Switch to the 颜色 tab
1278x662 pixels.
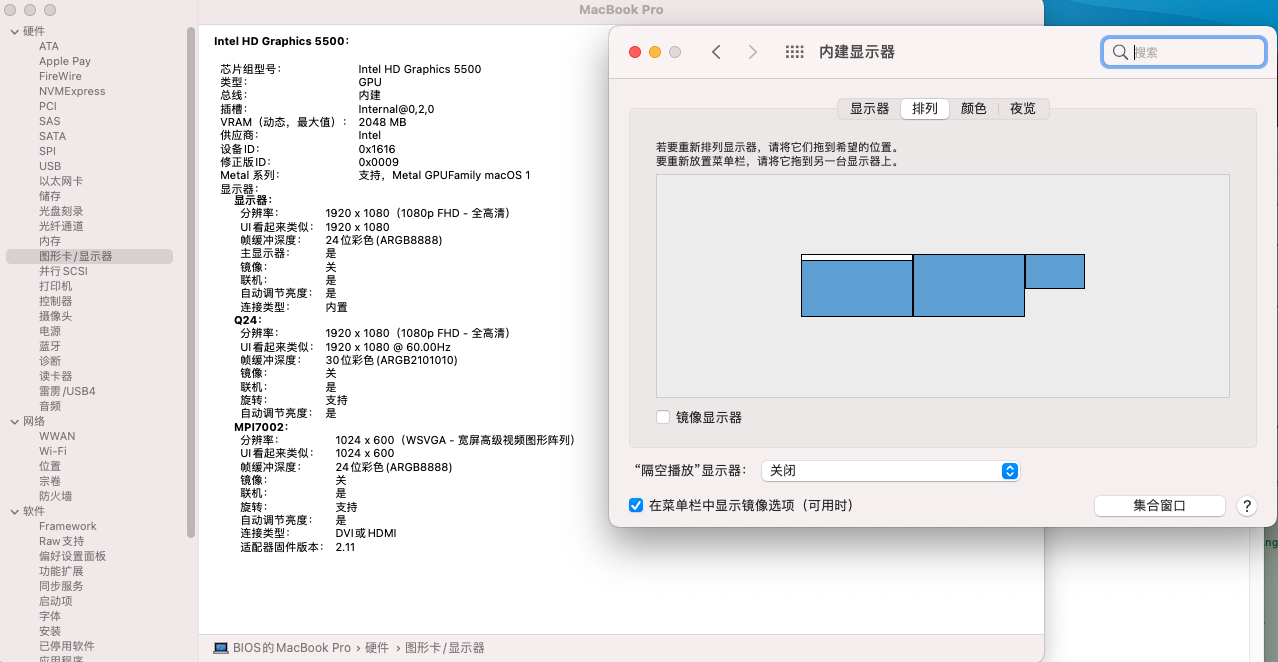point(974,108)
